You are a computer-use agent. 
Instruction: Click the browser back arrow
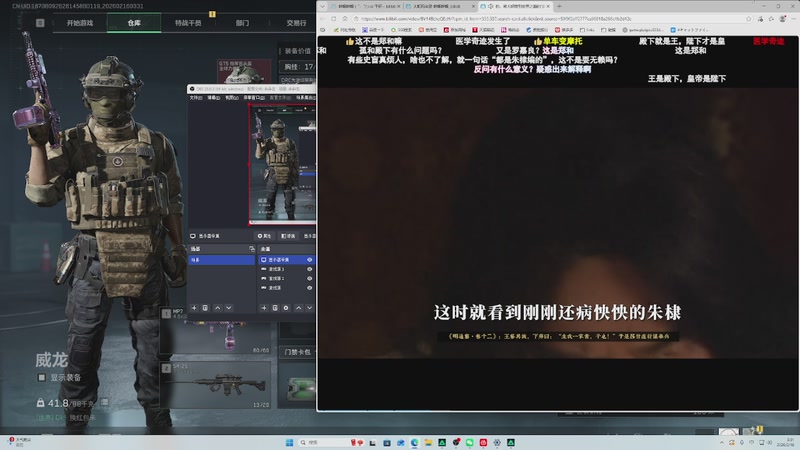click(322, 19)
